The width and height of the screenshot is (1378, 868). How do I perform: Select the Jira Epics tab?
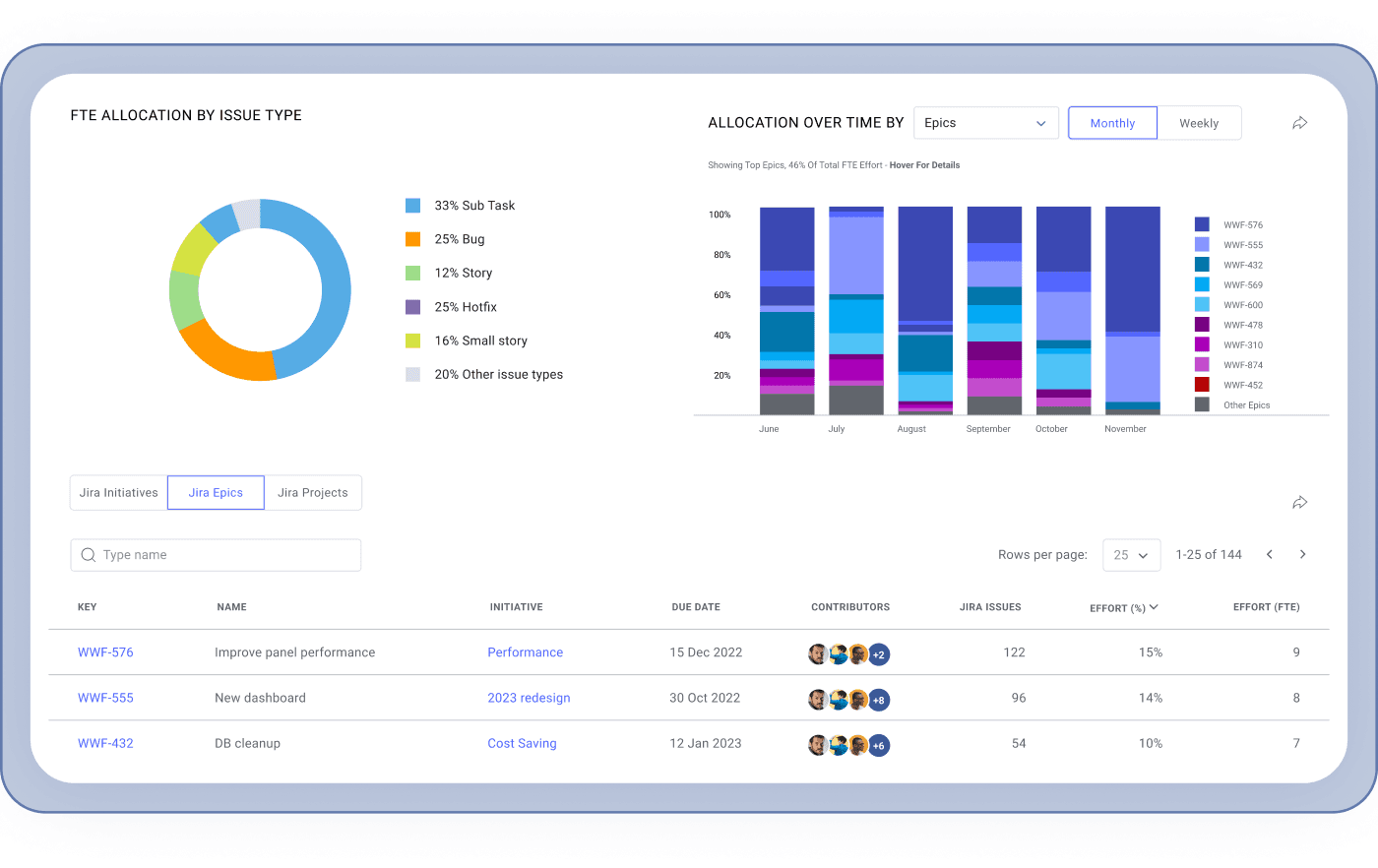[x=216, y=493]
